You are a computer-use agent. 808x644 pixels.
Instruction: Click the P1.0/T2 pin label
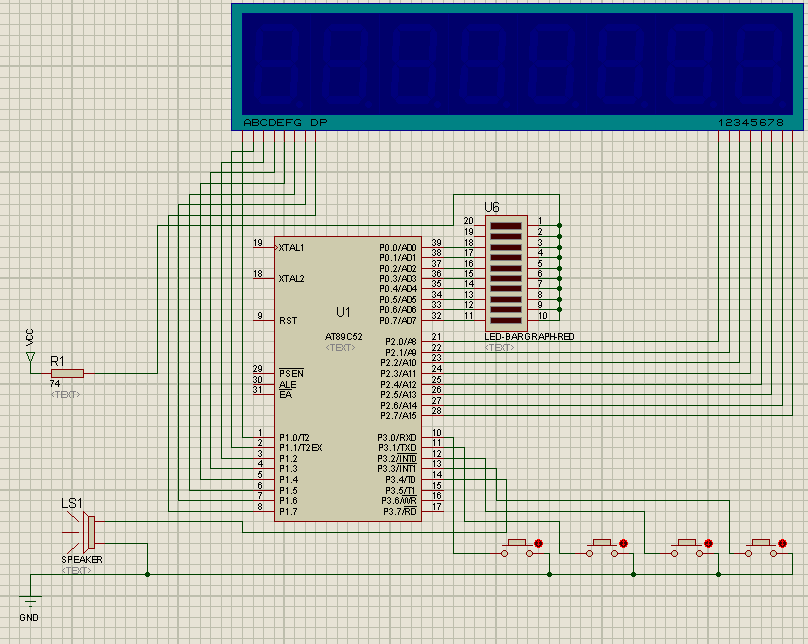coord(294,437)
